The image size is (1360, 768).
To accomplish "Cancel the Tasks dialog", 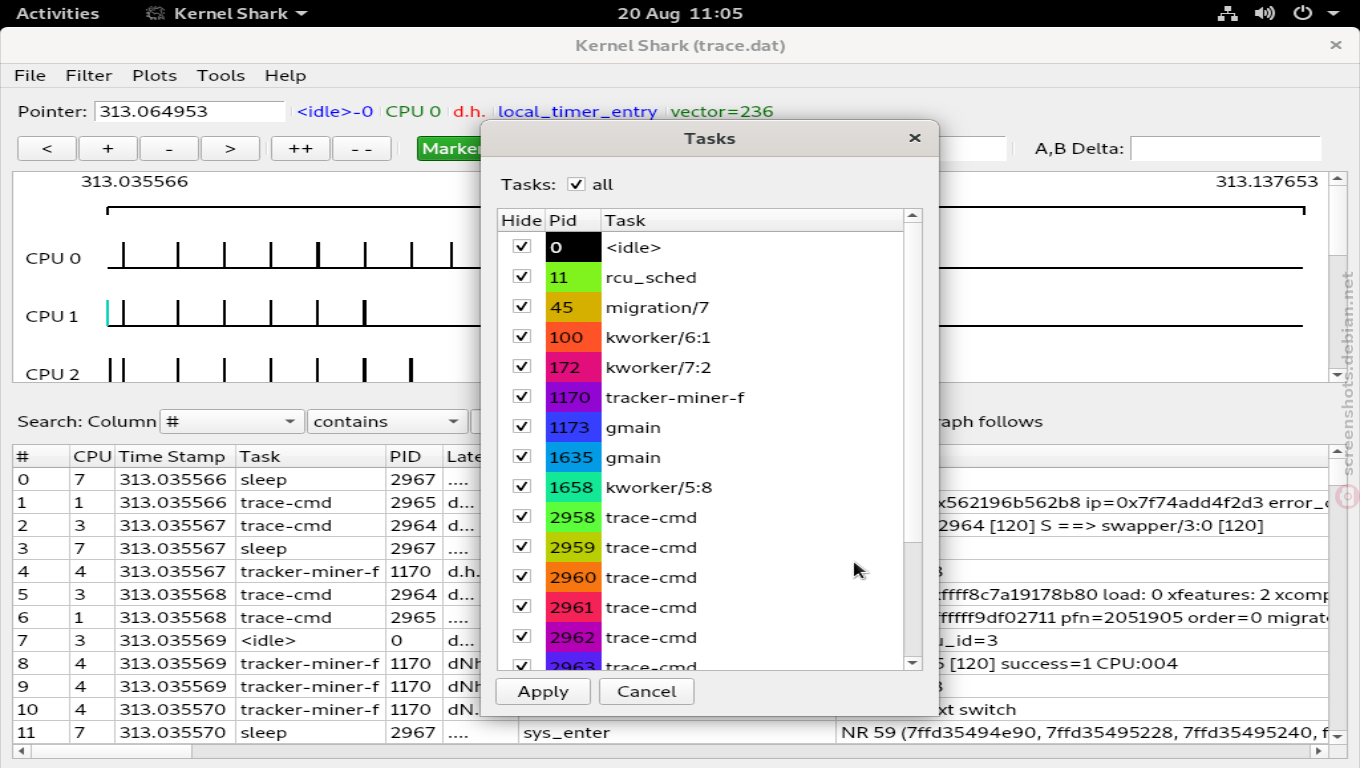I will [646, 691].
